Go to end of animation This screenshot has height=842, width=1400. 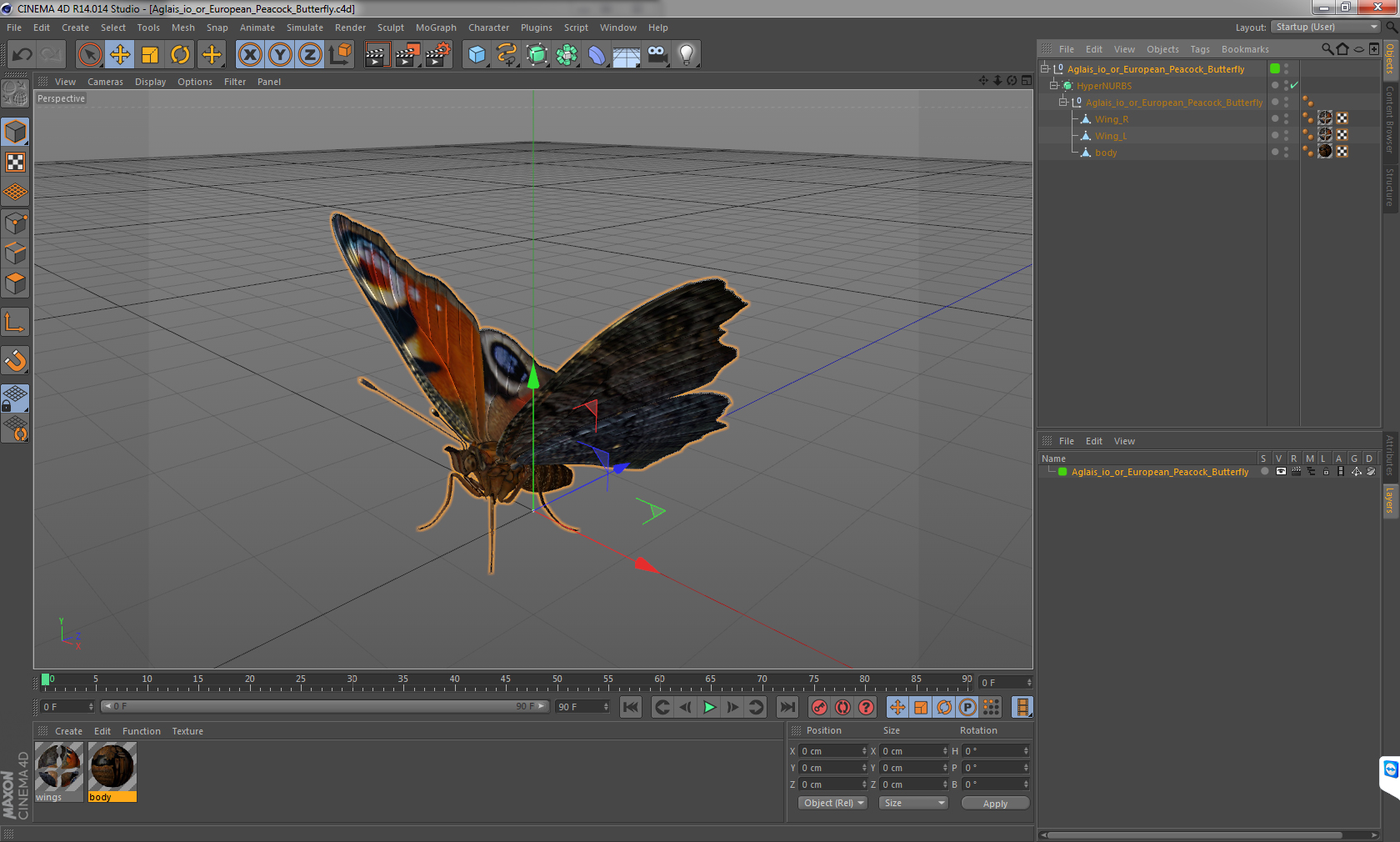(787, 707)
